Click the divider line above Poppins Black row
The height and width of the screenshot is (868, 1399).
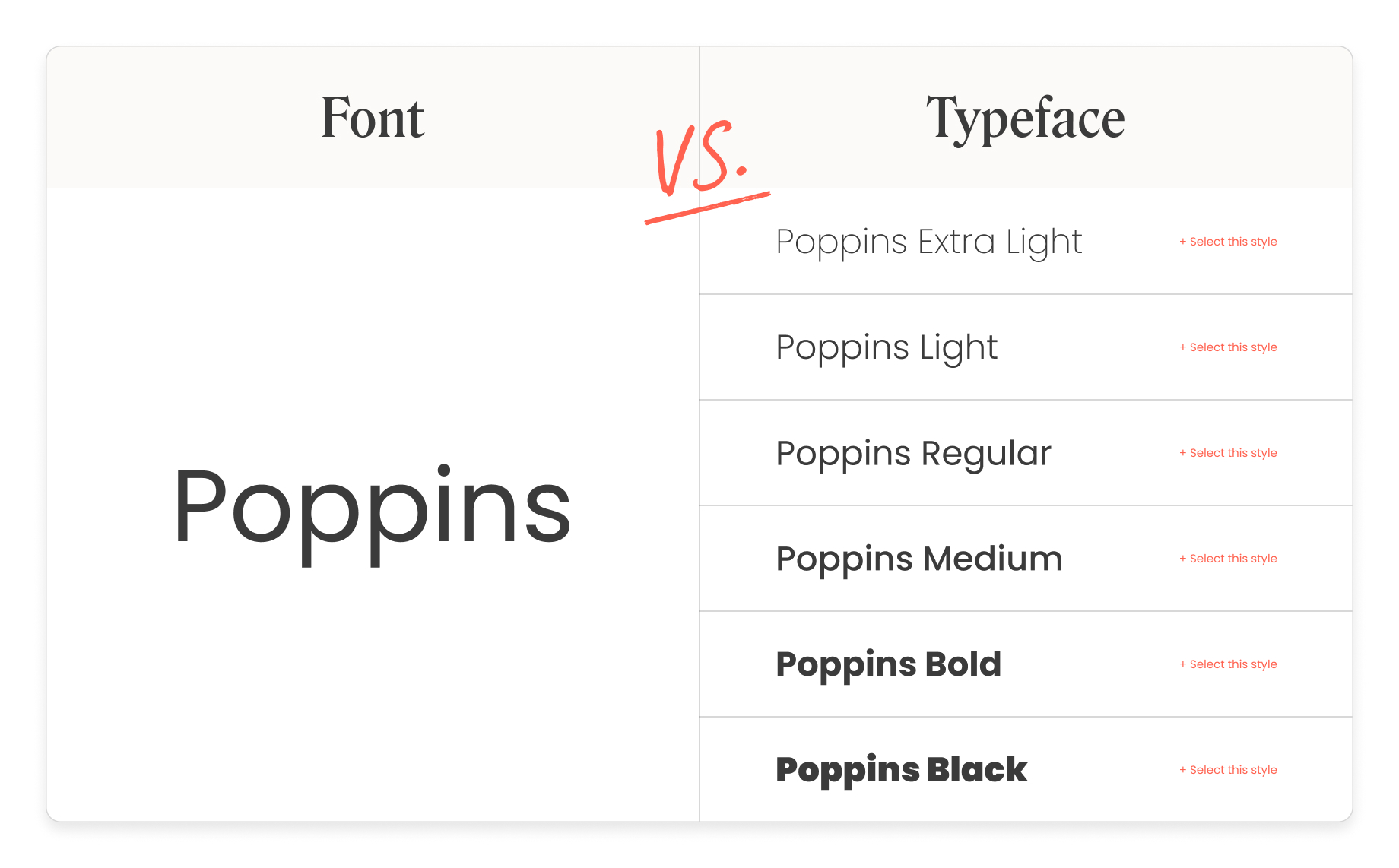click(1025, 717)
